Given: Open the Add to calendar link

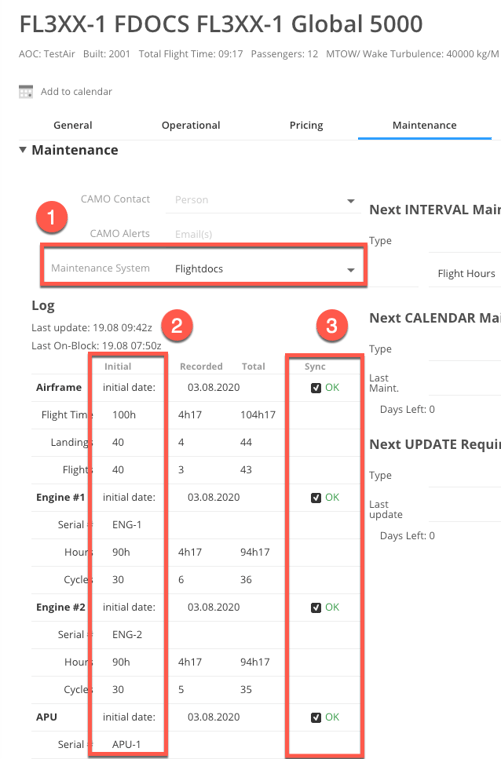Looking at the screenshot, I should (76, 91).
